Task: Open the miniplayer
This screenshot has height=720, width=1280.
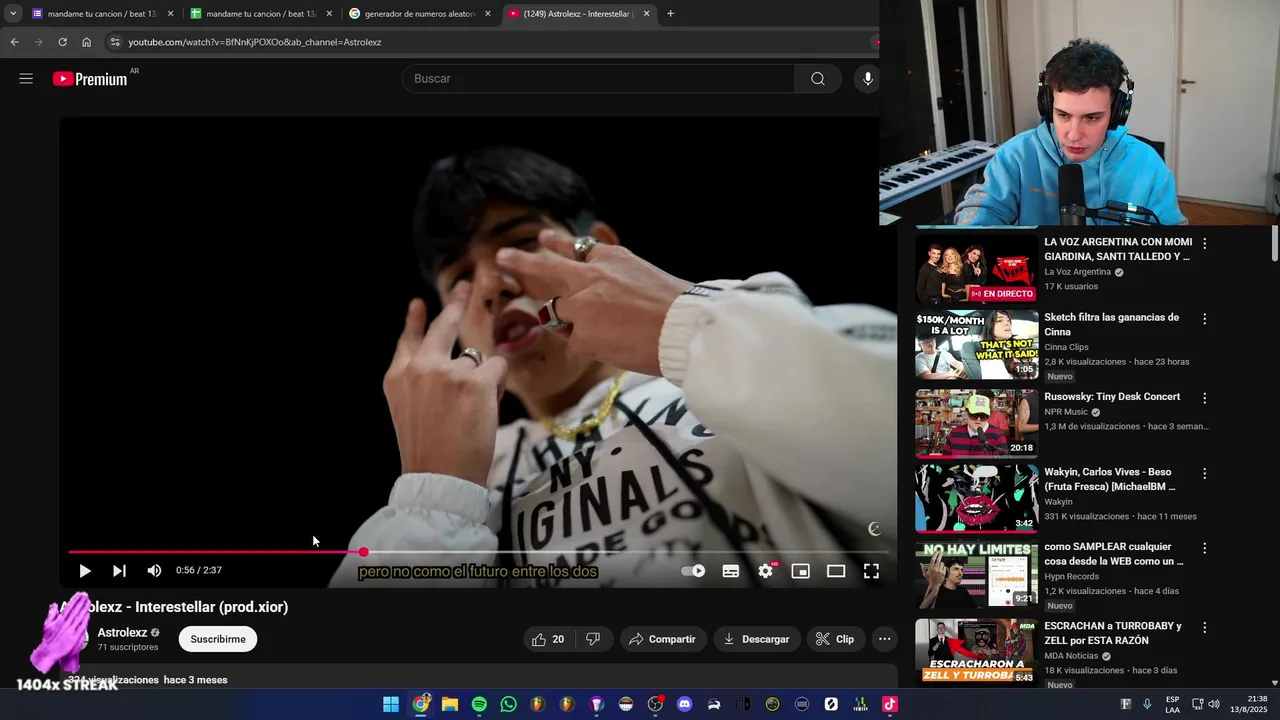Action: point(801,571)
